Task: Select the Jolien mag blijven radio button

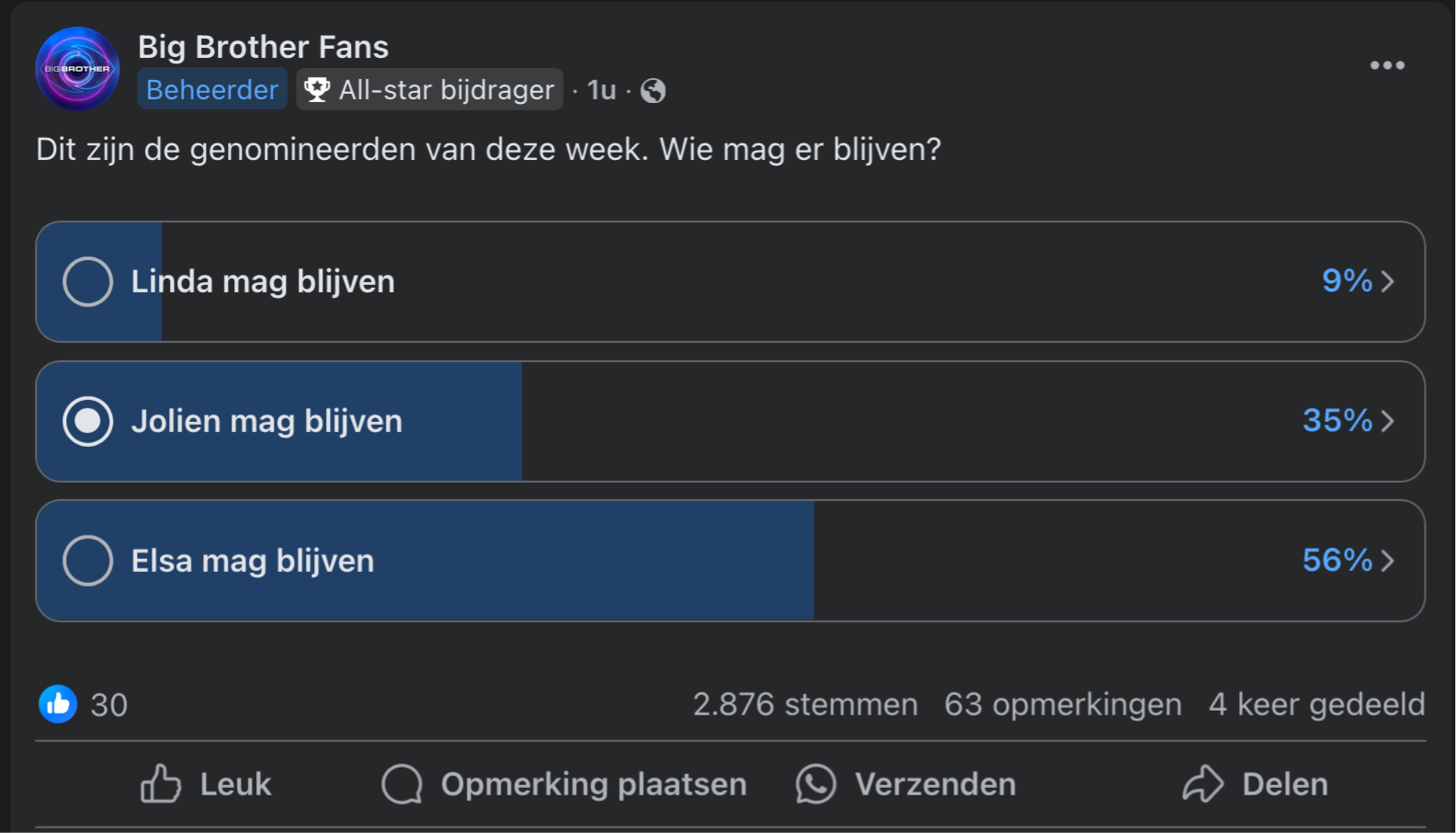Action: pyautogui.click(x=87, y=421)
